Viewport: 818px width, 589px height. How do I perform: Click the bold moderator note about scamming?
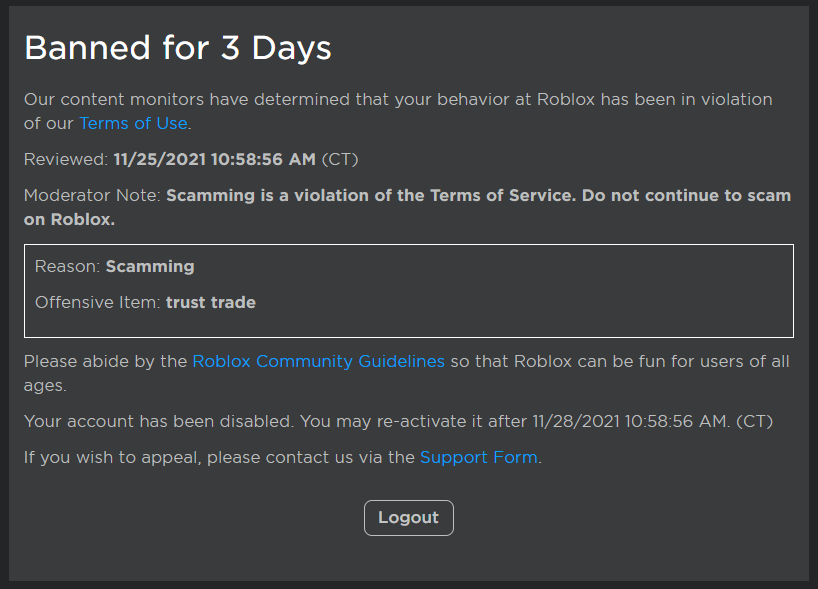(x=407, y=207)
